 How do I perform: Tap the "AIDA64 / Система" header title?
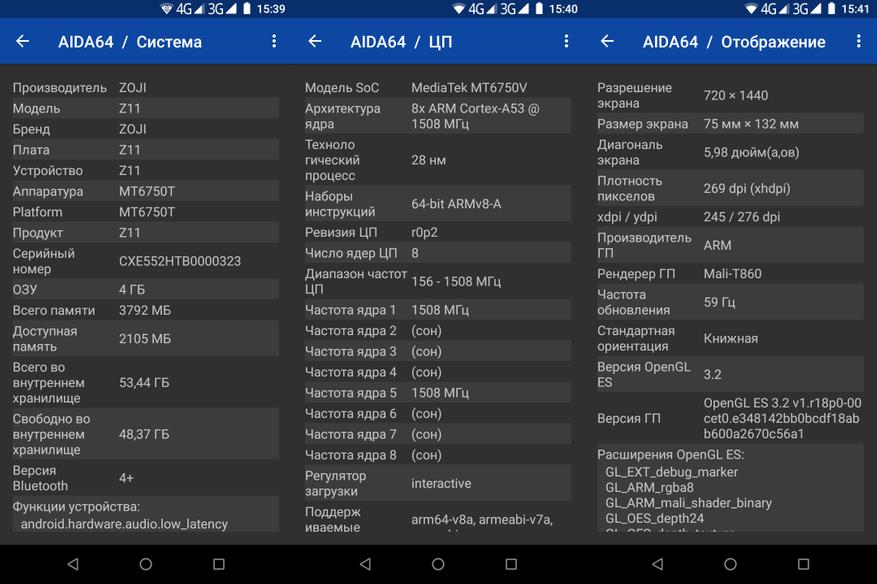[130, 42]
